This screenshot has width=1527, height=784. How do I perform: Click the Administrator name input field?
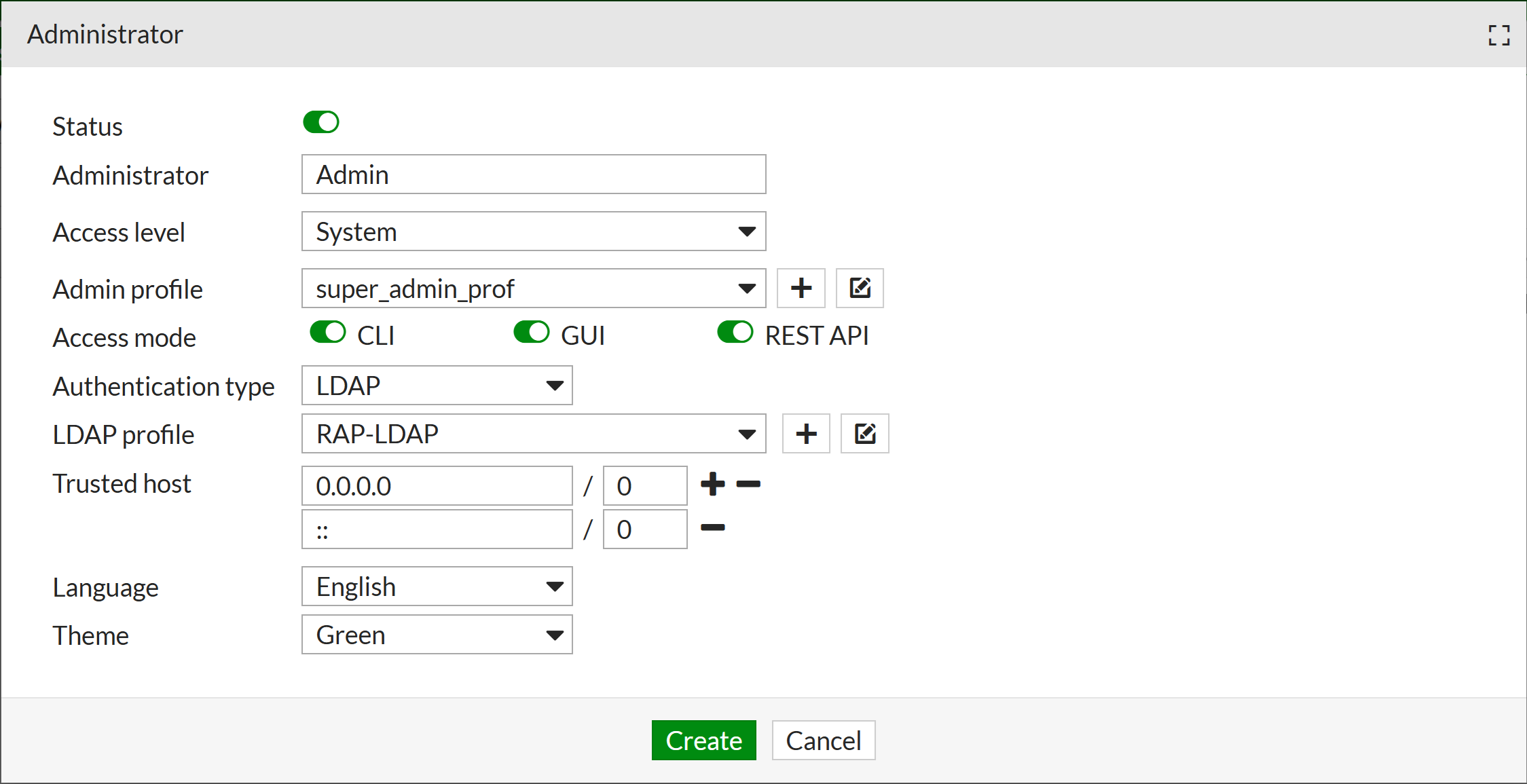coord(534,174)
